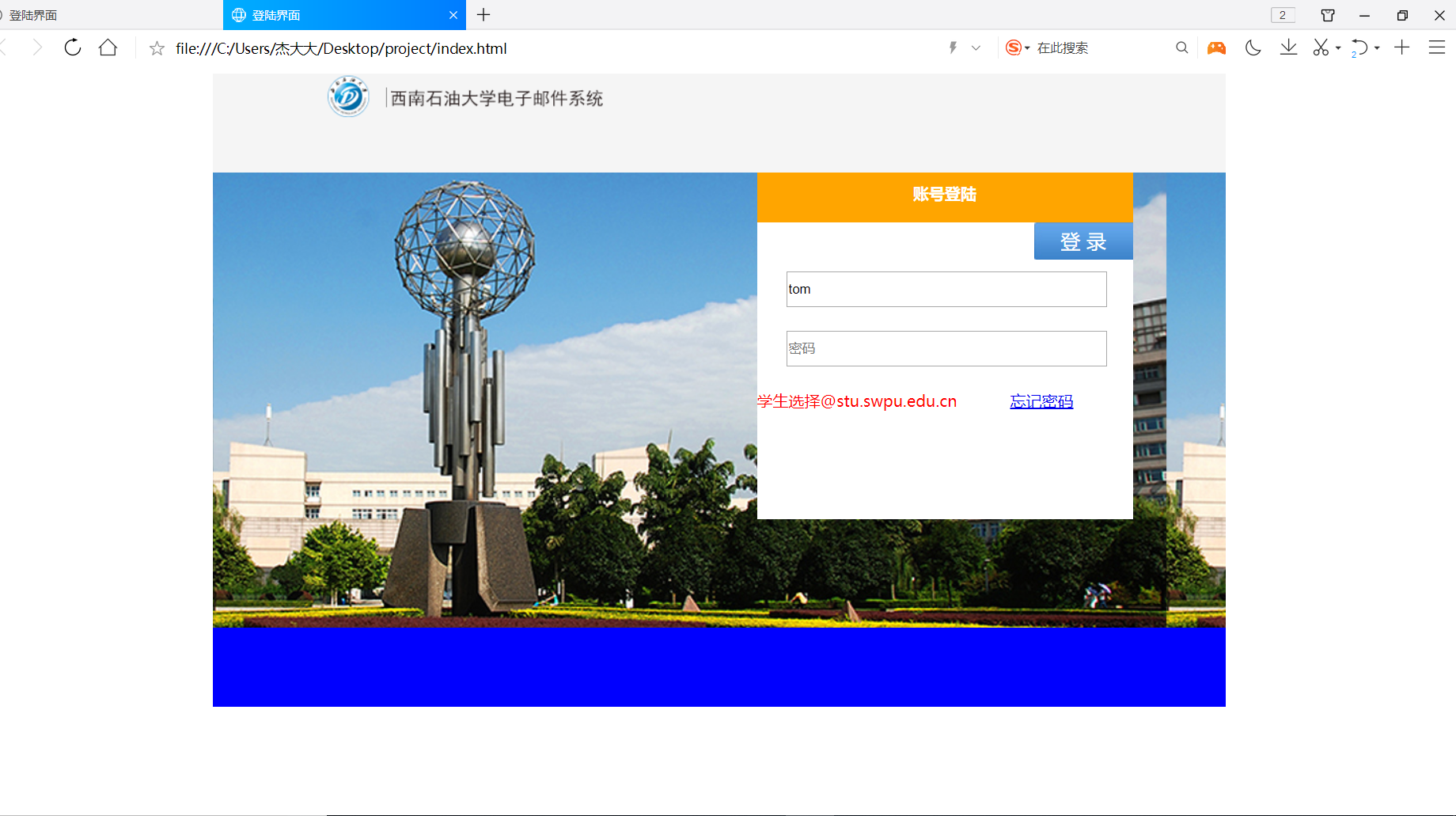Click the search magnifier icon
The height and width of the screenshot is (816, 1456).
click(x=1181, y=47)
